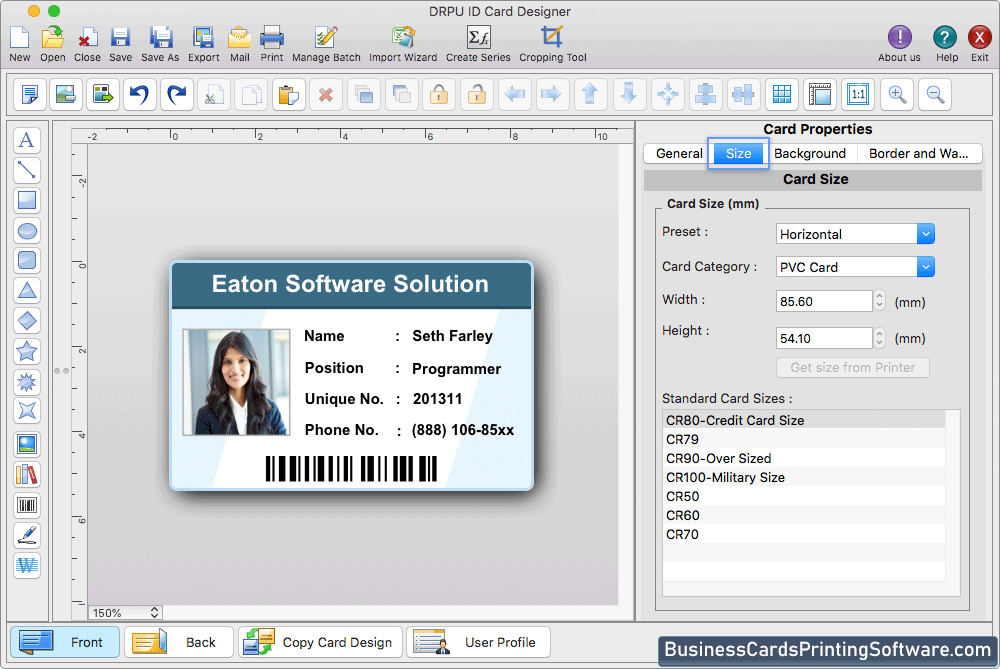
Task: Switch to the Background tab
Action: 810,154
